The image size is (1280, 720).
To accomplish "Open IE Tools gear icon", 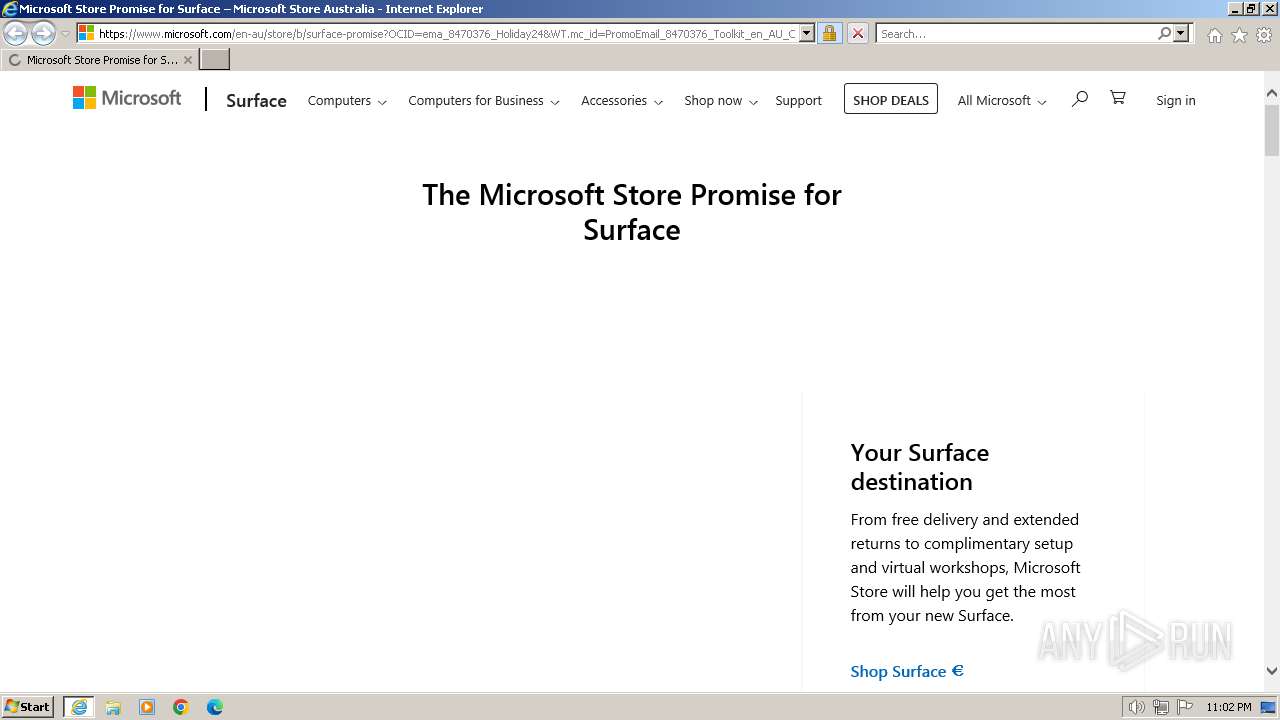I will [1264, 35].
